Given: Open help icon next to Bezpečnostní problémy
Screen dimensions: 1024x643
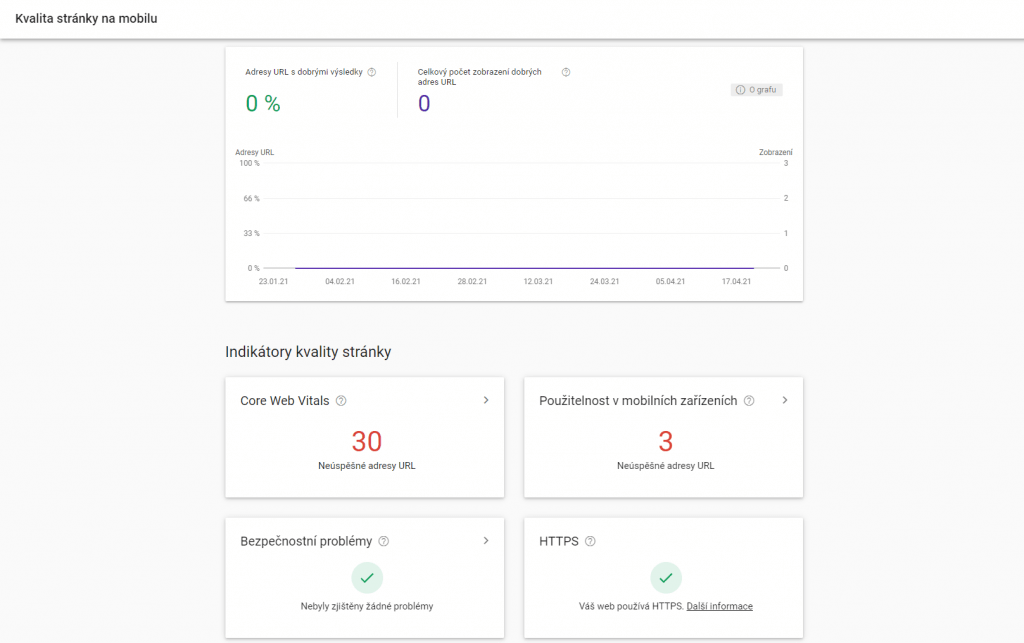Looking at the screenshot, I should [x=384, y=541].
